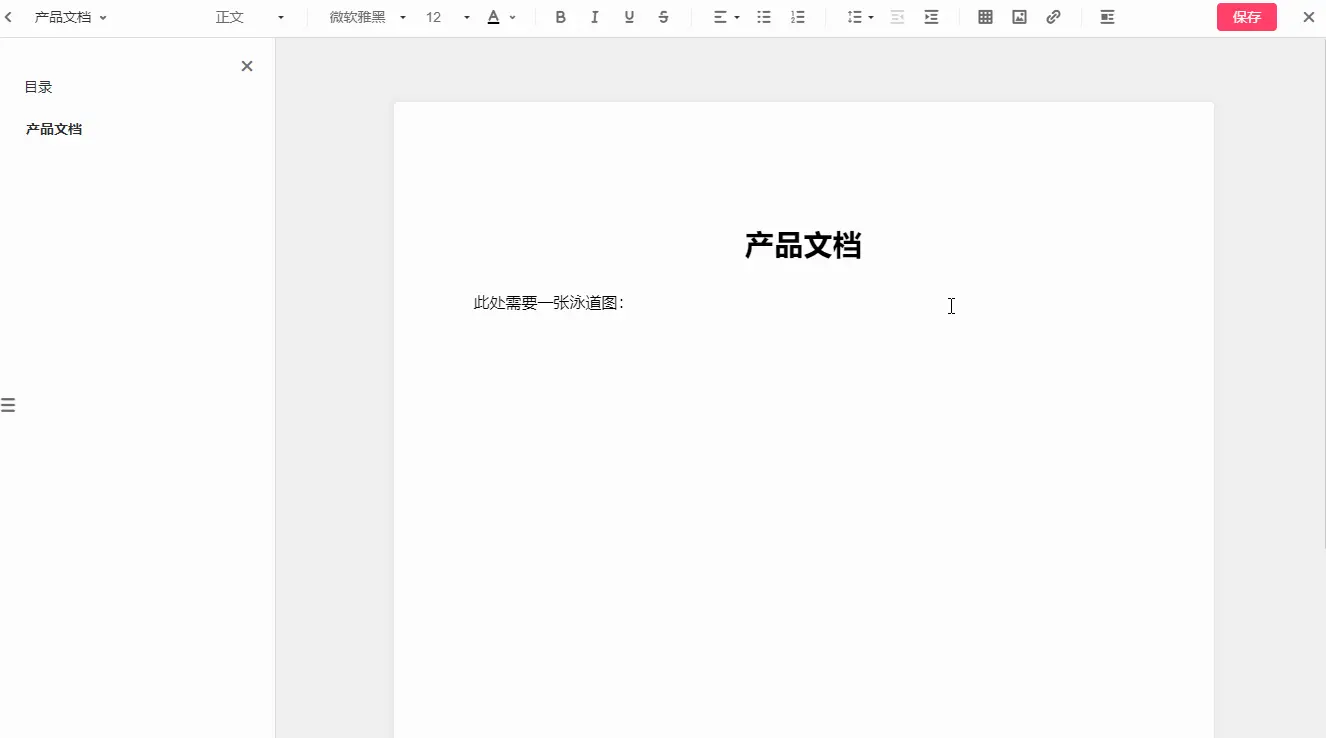Screen dimensions: 1326x738
Task: Toggle the table of contents panel icon
Action: pyautogui.click(x=1107, y=17)
